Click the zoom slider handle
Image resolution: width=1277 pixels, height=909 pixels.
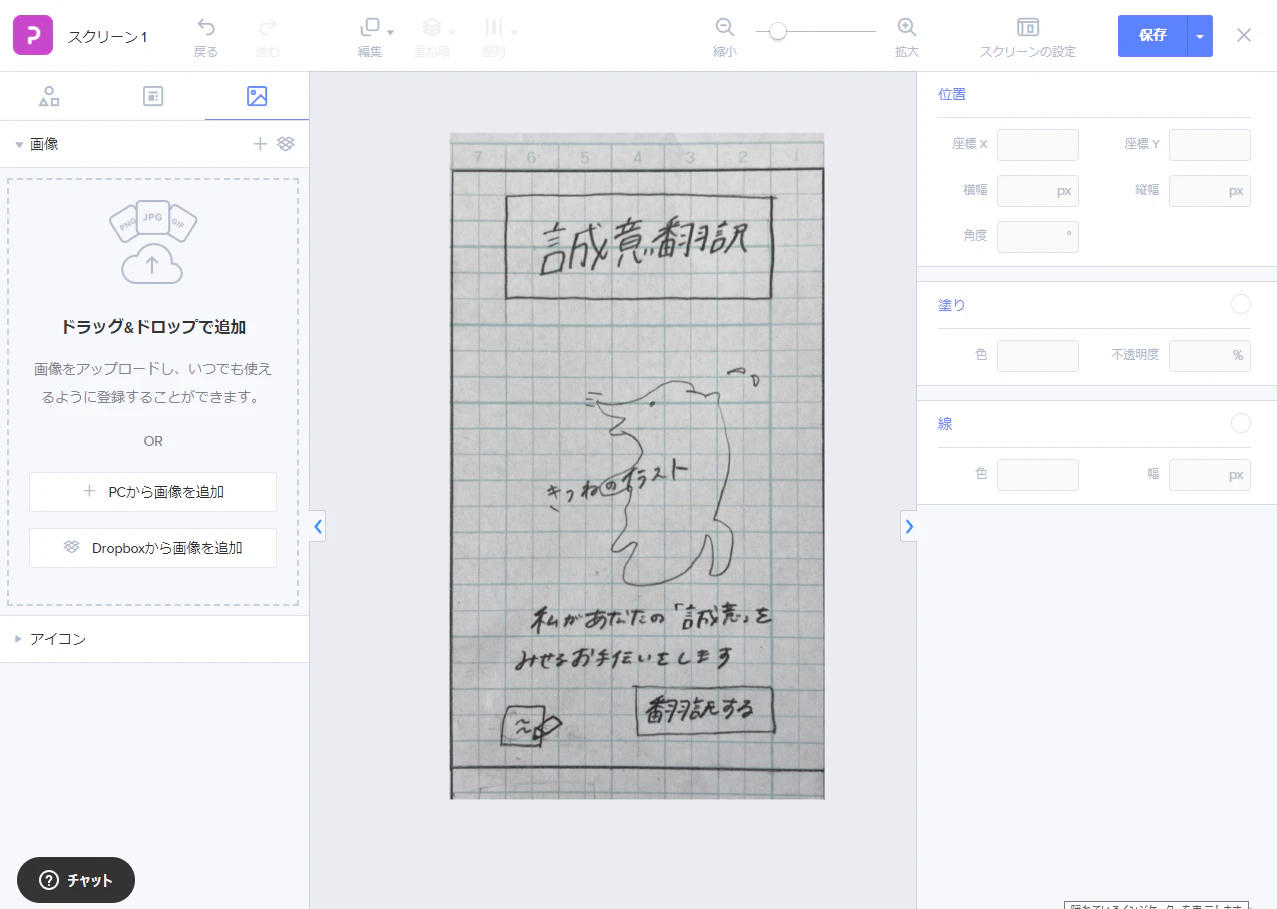777,31
